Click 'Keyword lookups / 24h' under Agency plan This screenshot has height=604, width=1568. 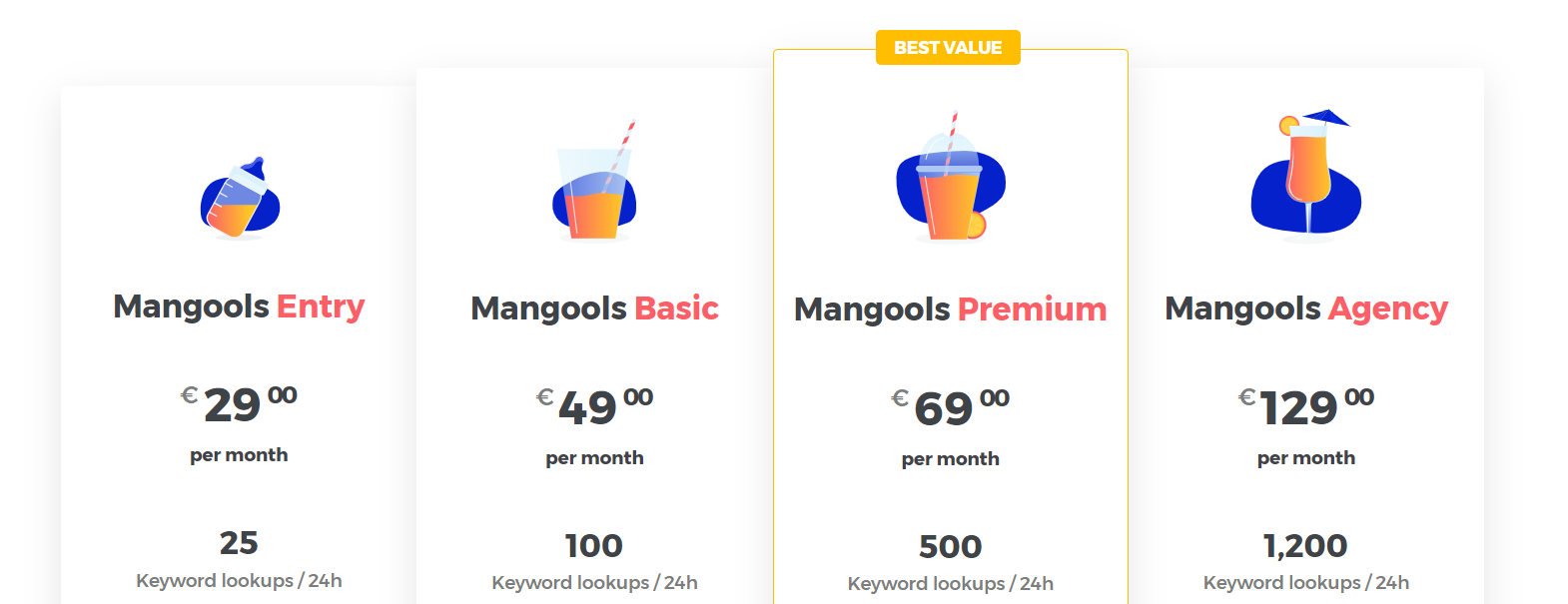point(1306,583)
